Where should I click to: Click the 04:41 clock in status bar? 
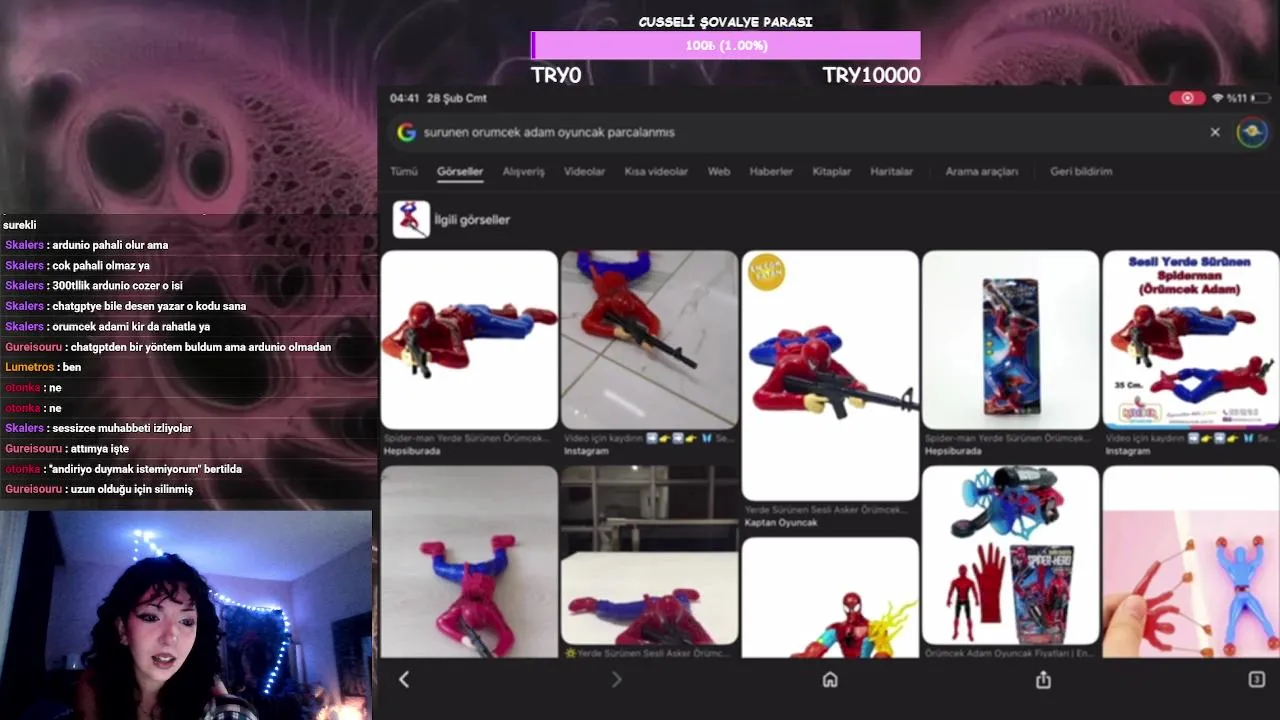coord(404,98)
